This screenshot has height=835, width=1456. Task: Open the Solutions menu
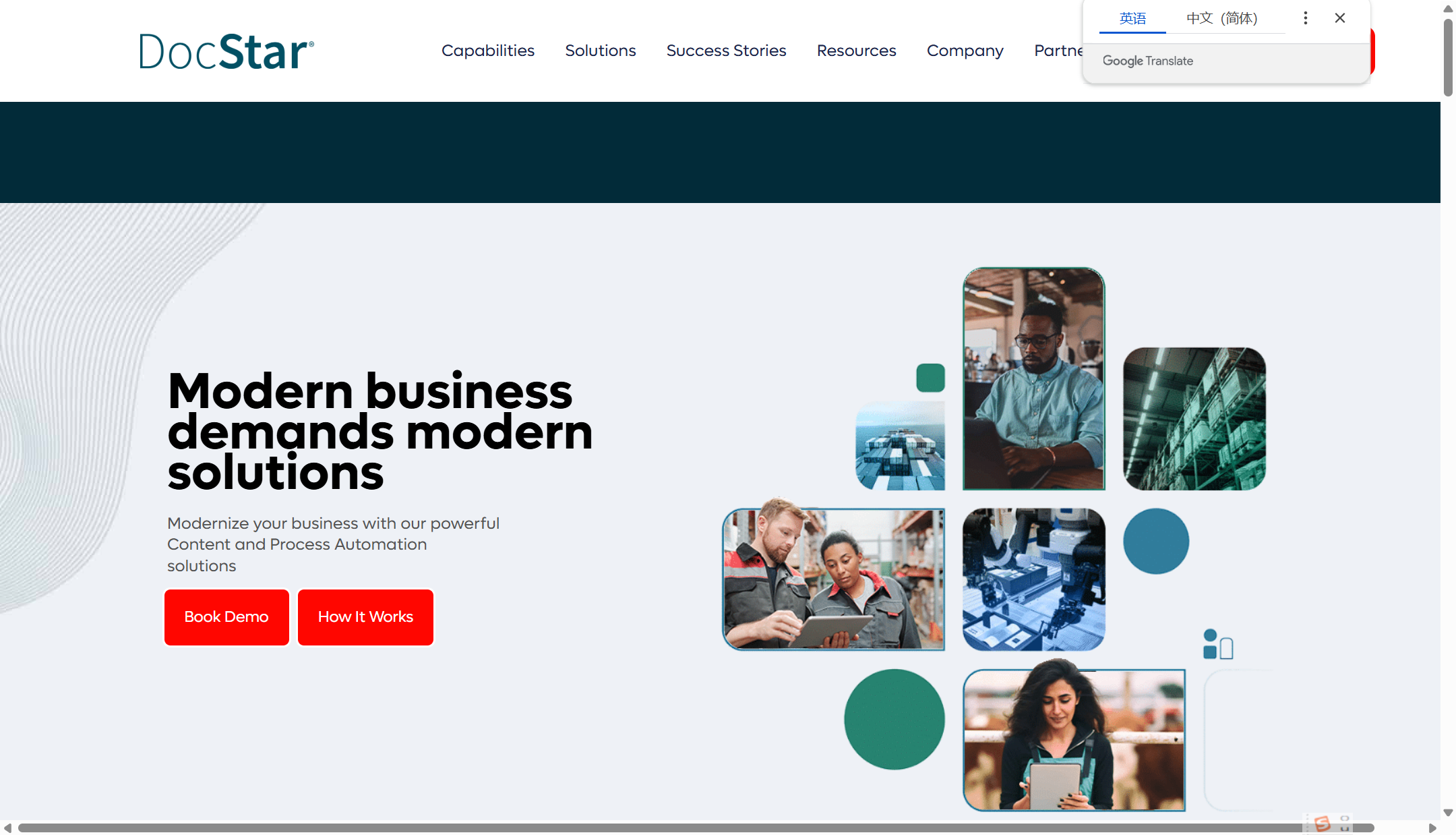pyautogui.click(x=600, y=51)
